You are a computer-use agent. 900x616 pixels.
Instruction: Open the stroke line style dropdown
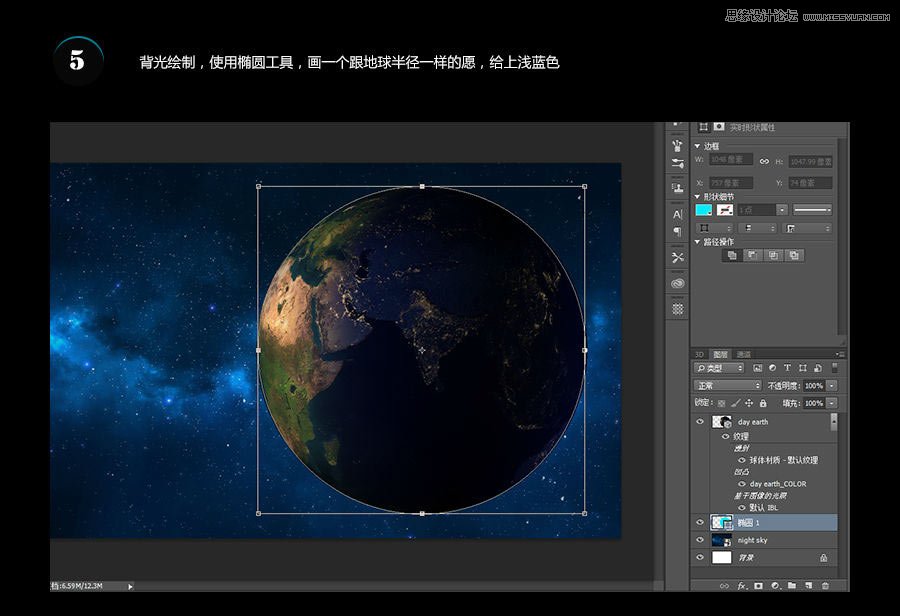(x=812, y=210)
